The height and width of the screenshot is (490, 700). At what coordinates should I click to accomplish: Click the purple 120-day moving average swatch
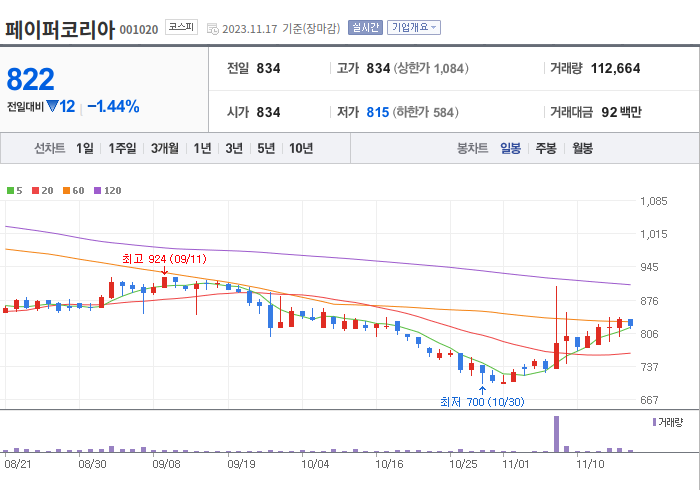click(x=97, y=191)
